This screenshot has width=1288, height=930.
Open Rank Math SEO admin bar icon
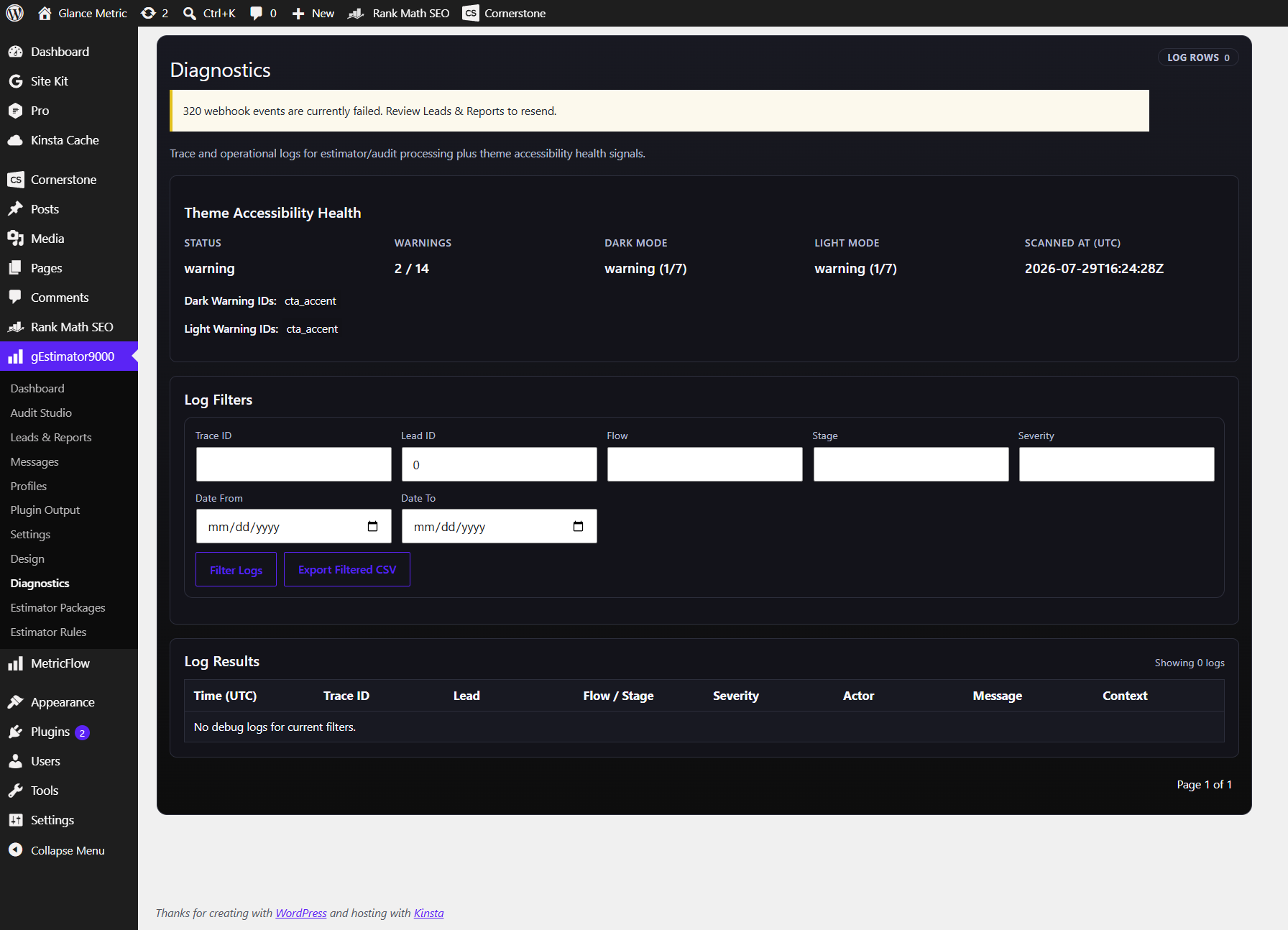[356, 13]
